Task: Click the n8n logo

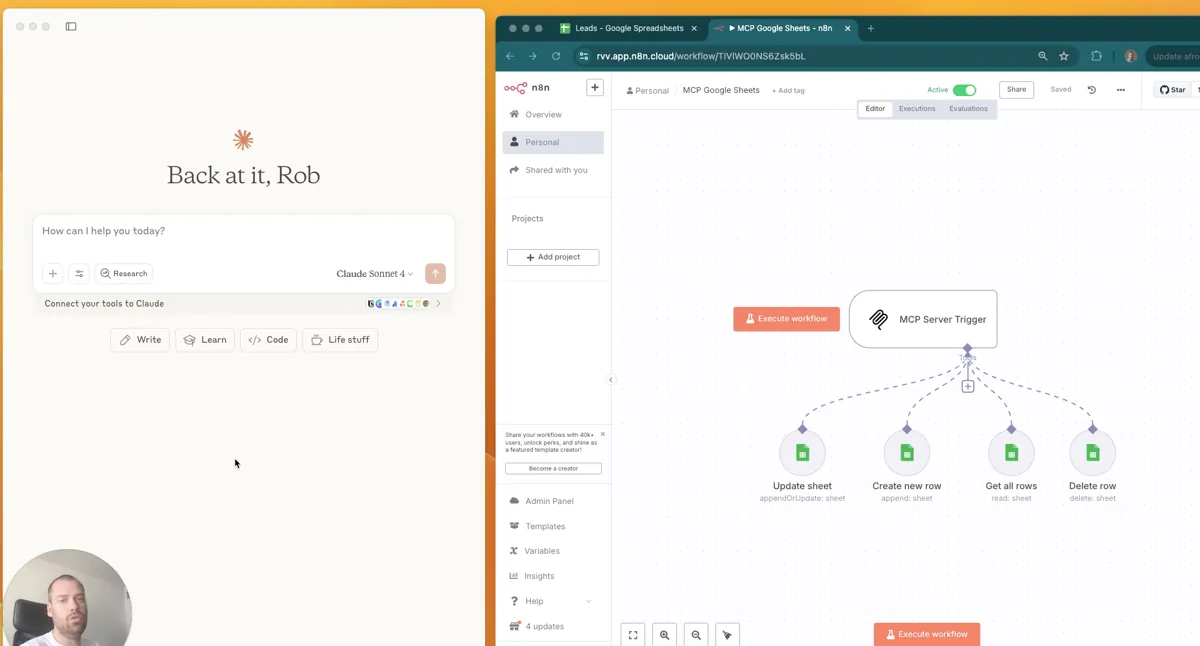Action: 527,88
